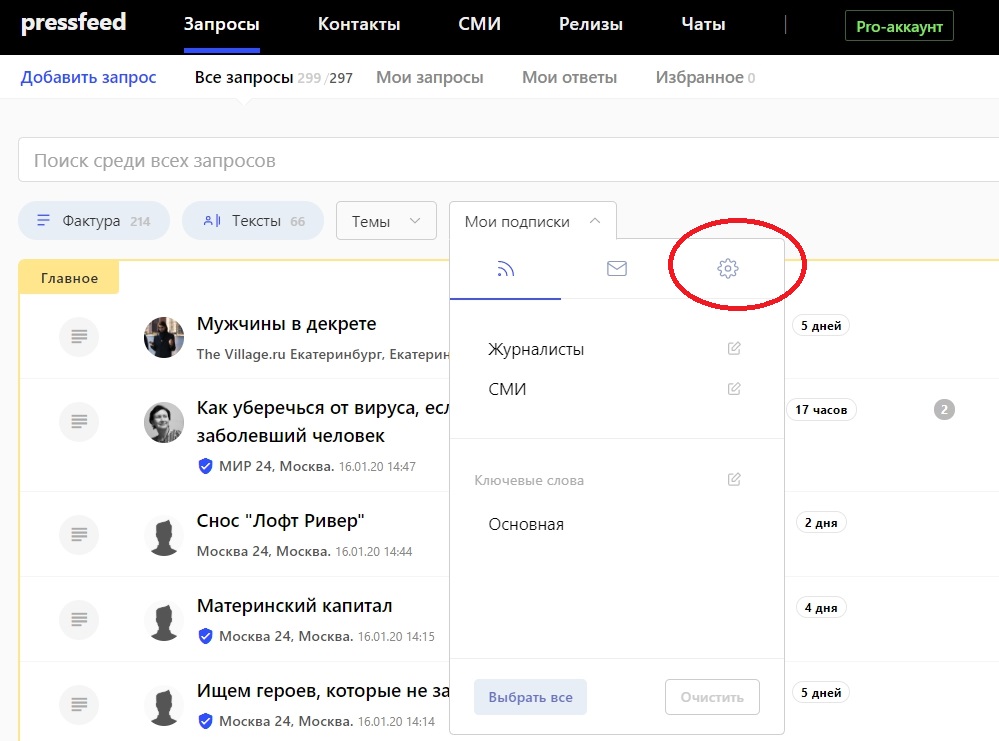This screenshot has width=999, height=741.
Task: Click edit icon next to Журналисты
Action: click(734, 349)
